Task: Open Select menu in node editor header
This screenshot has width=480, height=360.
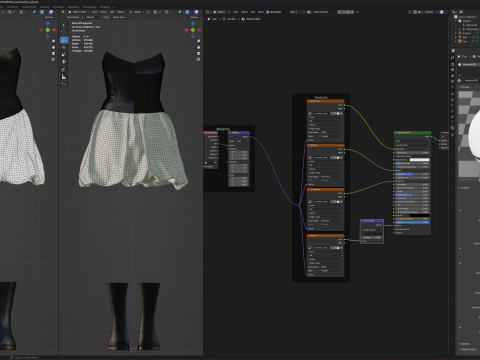Action: point(245,12)
